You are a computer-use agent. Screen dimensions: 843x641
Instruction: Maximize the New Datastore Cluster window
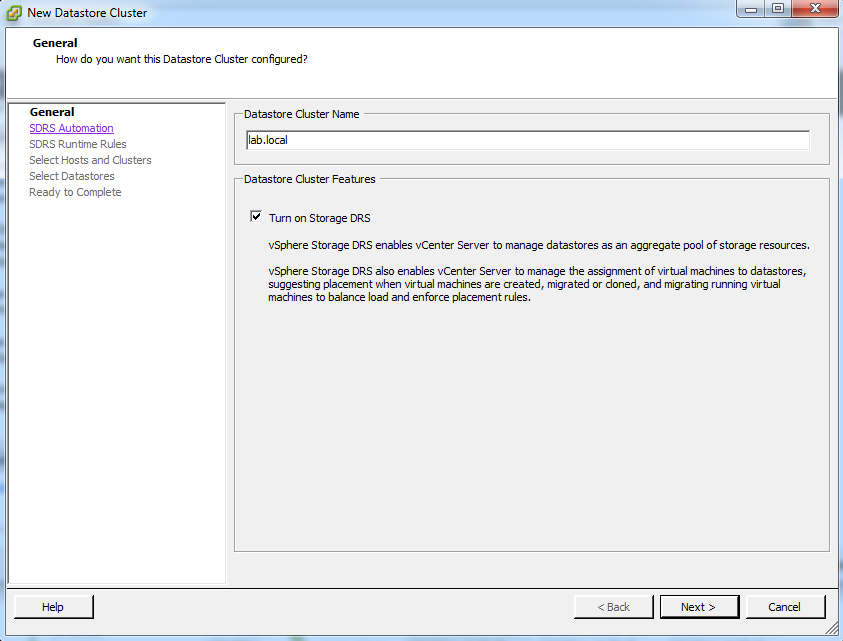[777, 9]
